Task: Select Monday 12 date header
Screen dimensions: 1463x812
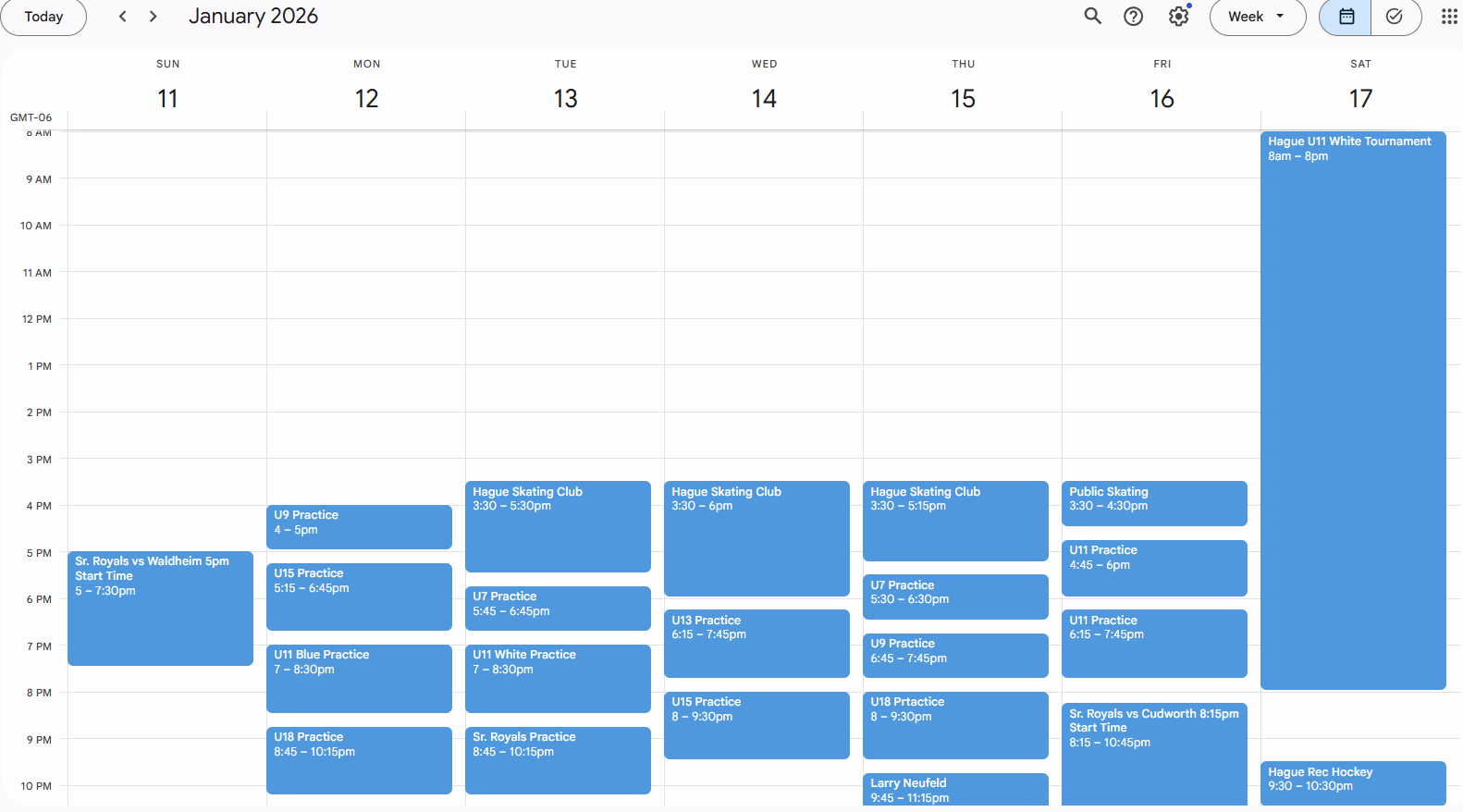Action: point(366,98)
